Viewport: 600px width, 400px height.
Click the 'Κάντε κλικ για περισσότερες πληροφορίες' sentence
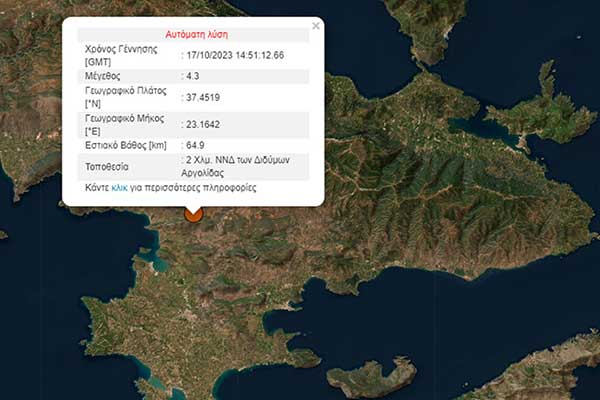[170, 187]
